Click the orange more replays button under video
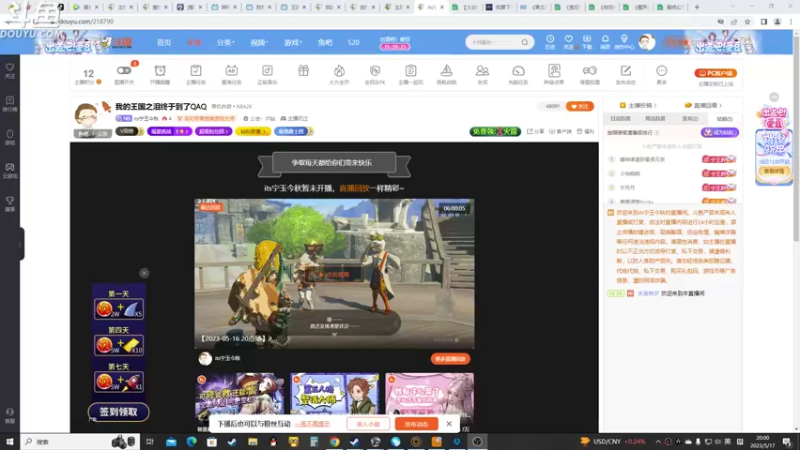The image size is (800, 450). pyautogui.click(x=450, y=359)
